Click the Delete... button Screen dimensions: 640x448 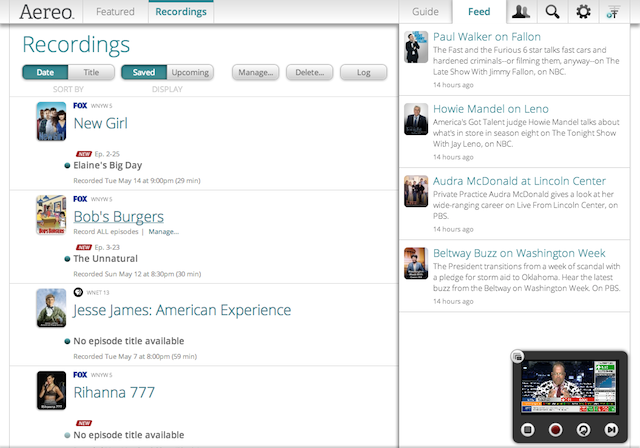point(309,72)
